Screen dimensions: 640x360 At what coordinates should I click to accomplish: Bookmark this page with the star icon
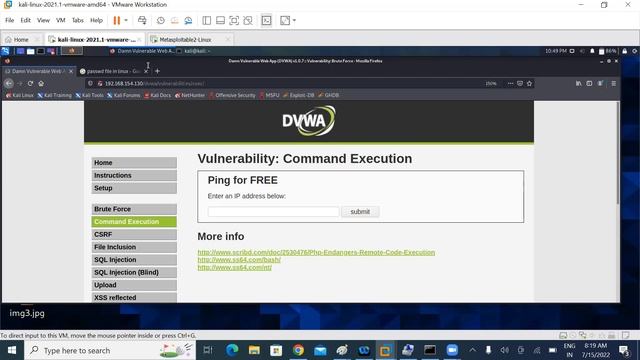point(529,83)
